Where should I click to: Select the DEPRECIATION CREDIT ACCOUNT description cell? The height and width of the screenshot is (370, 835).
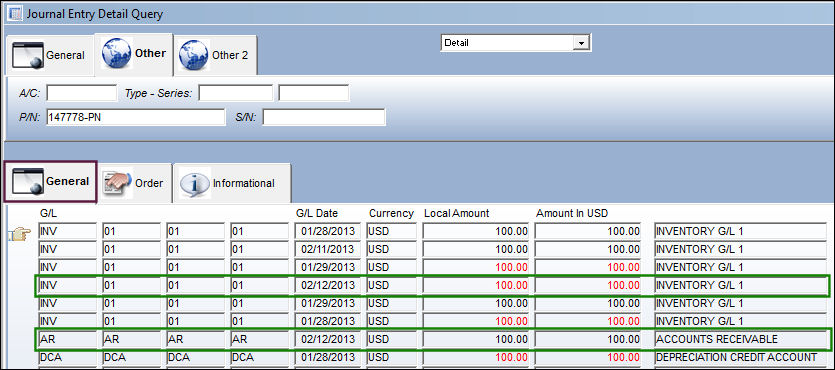point(740,357)
